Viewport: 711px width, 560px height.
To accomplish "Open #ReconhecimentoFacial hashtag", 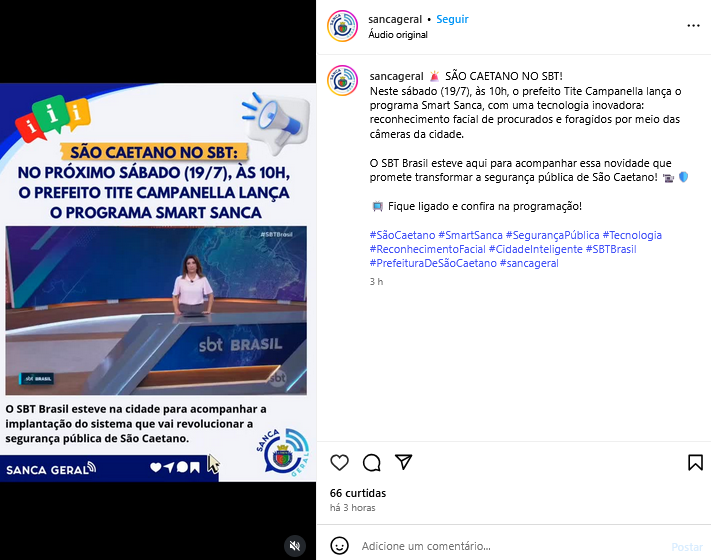I will pos(427,249).
